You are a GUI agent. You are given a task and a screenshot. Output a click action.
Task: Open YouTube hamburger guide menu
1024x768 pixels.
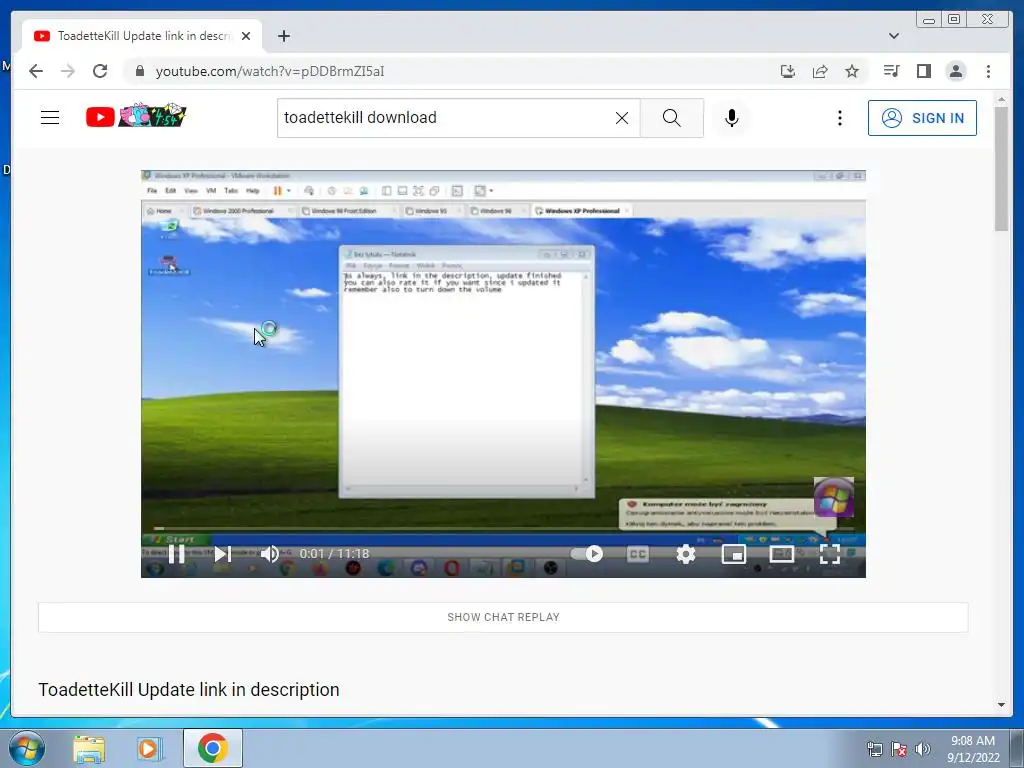click(50, 118)
